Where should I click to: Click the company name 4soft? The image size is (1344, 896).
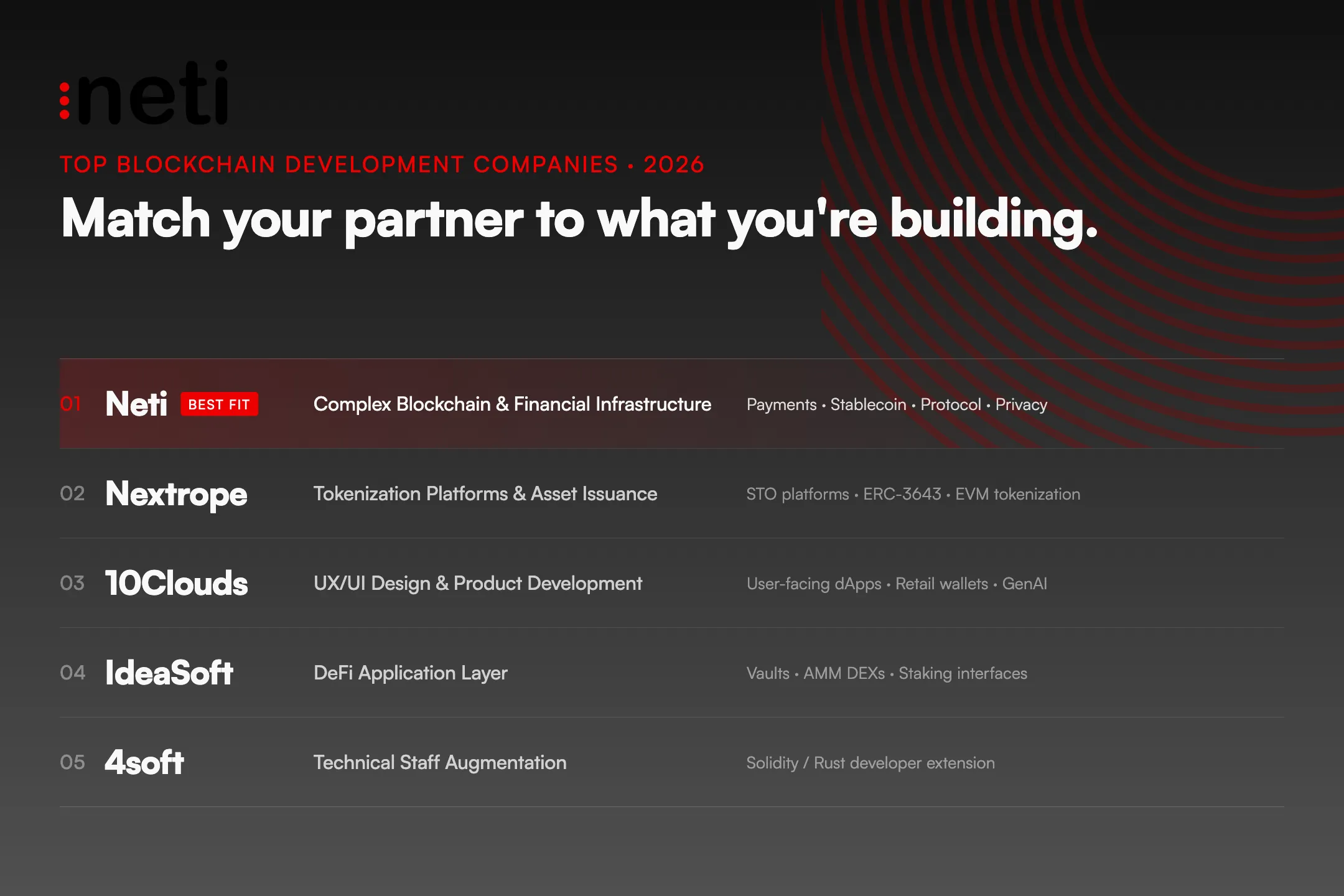tap(144, 763)
